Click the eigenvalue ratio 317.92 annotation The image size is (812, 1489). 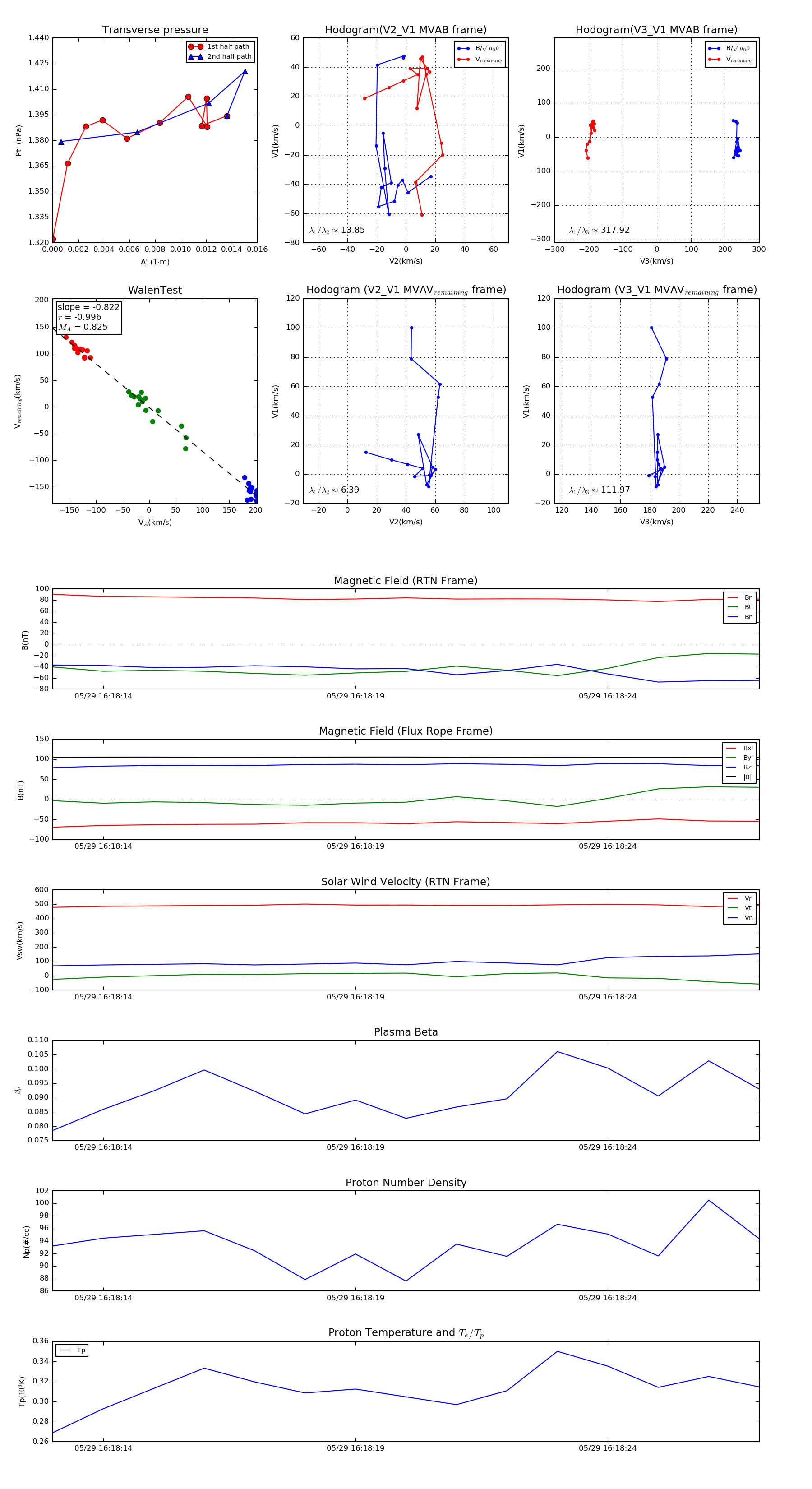(600, 230)
